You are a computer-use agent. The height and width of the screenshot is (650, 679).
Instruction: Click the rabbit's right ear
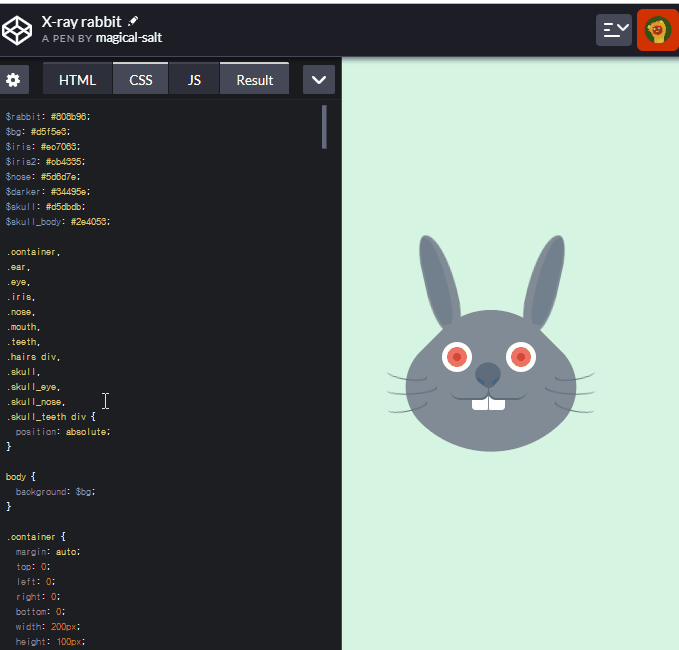pos(544,281)
